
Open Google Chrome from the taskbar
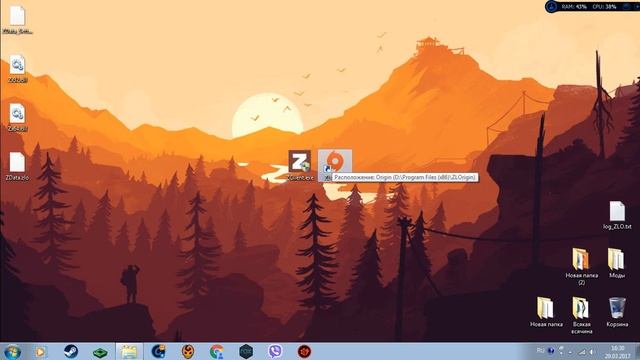point(217,351)
